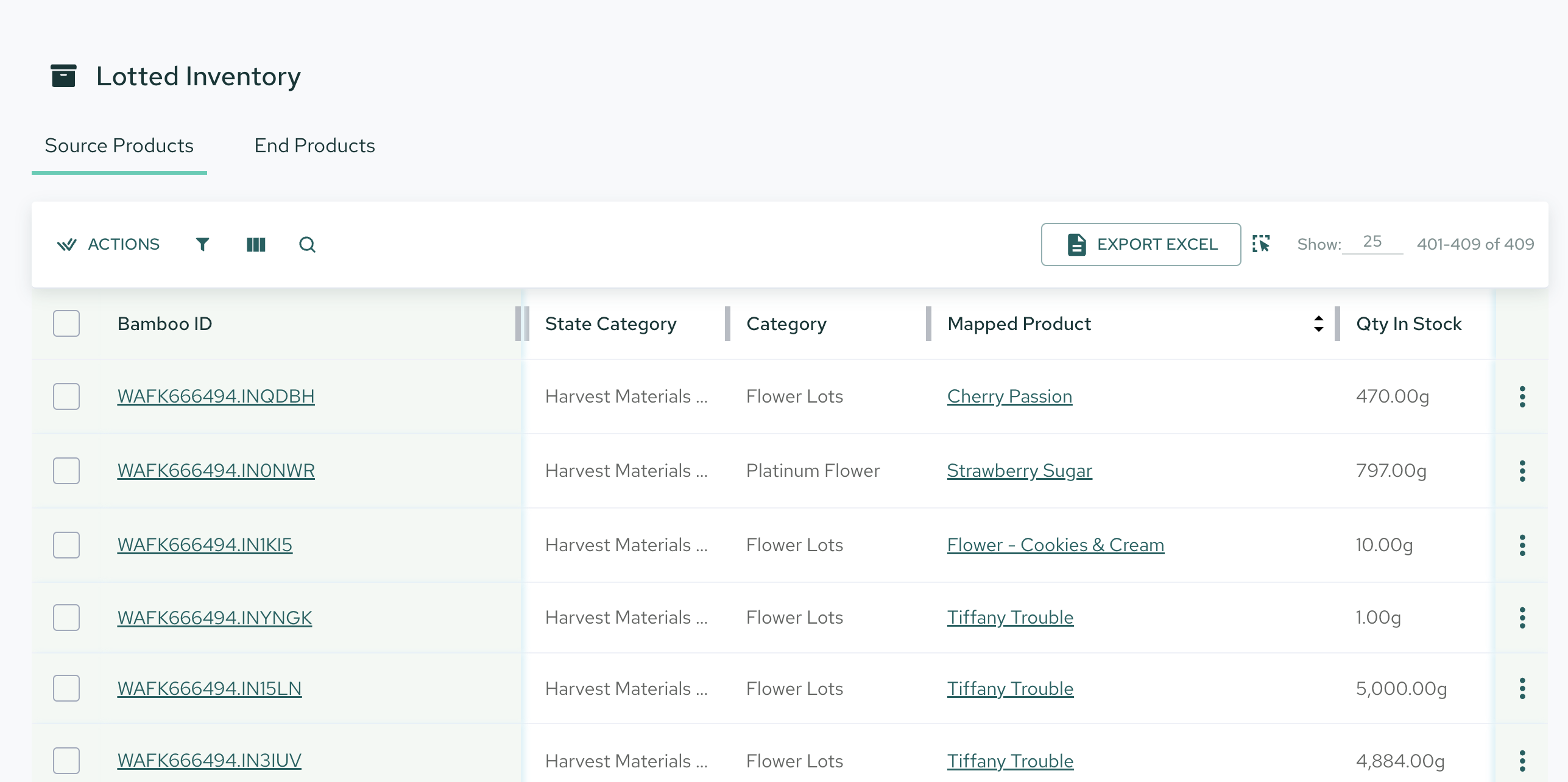Image resolution: width=1568 pixels, height=782 pixels.
Task: Click the Qty In Stock column header
Action: [x=1408, y=323]
